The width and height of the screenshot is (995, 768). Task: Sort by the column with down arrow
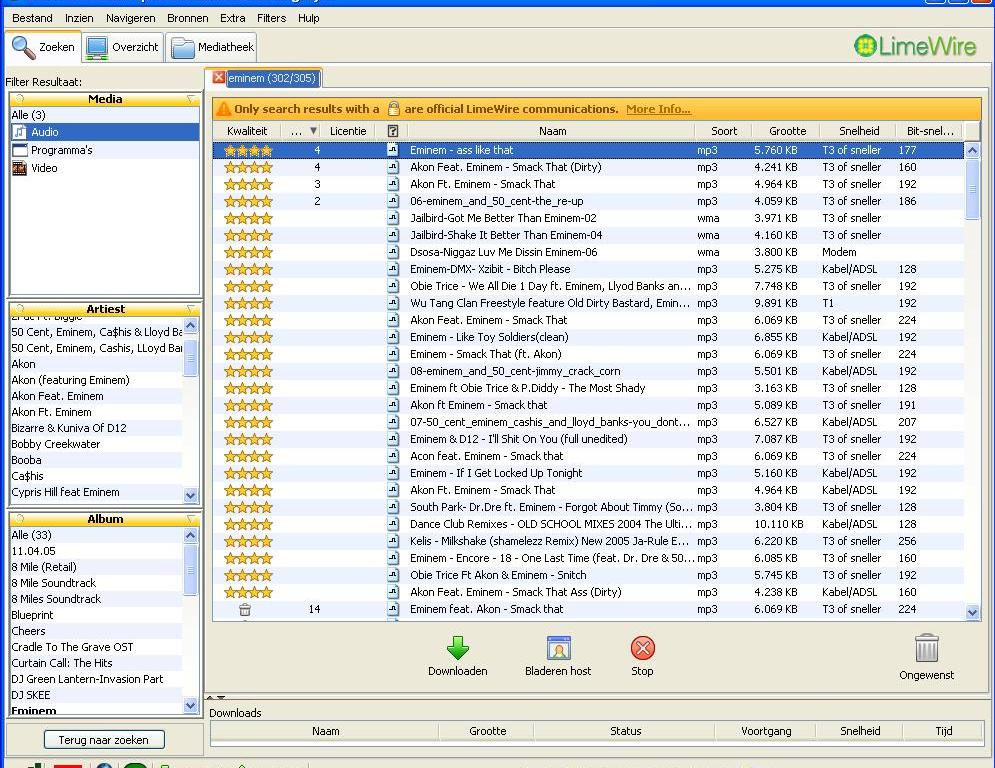point(301,131)
